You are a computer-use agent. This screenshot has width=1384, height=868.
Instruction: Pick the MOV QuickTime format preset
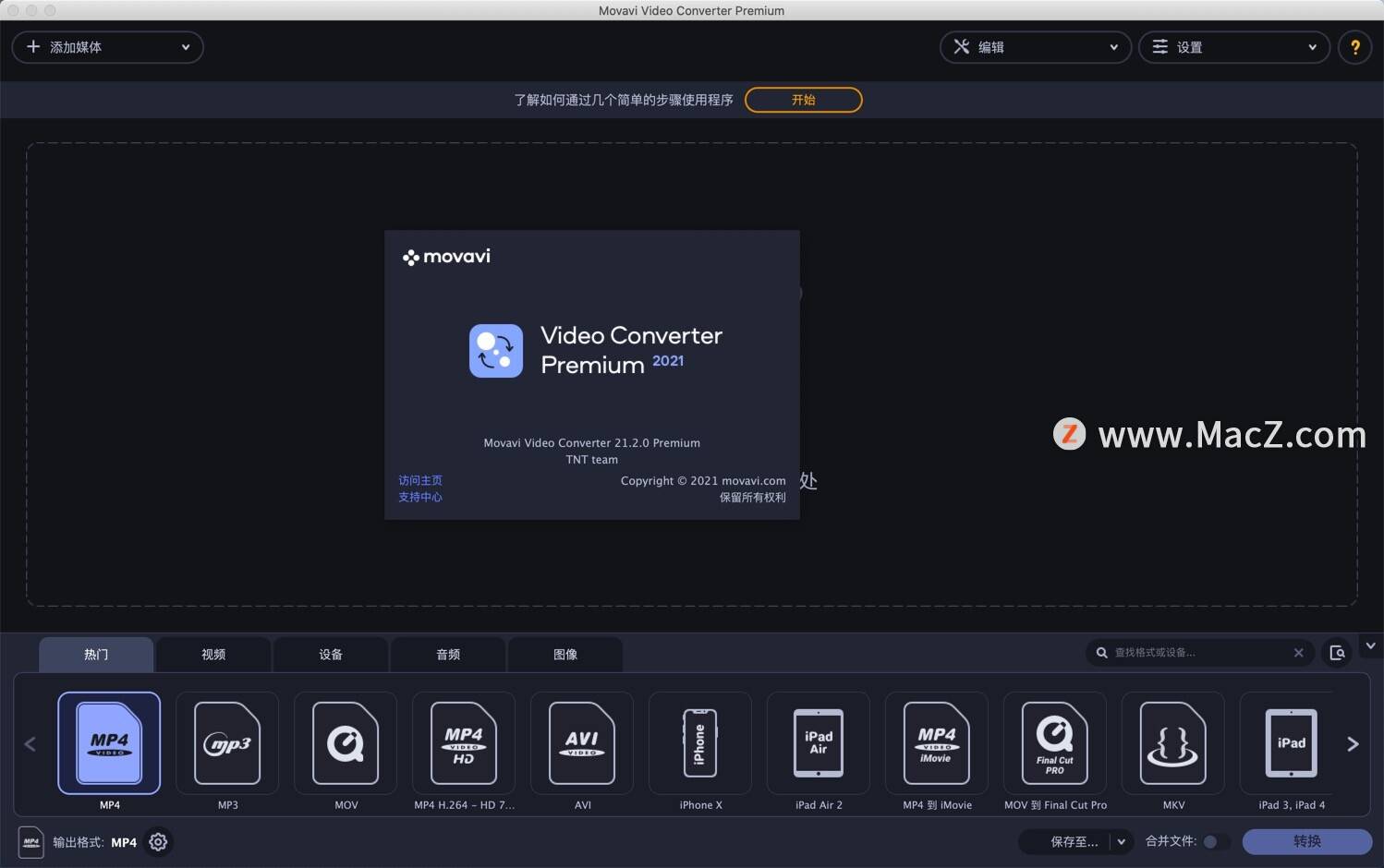click(x=346, y=743)
